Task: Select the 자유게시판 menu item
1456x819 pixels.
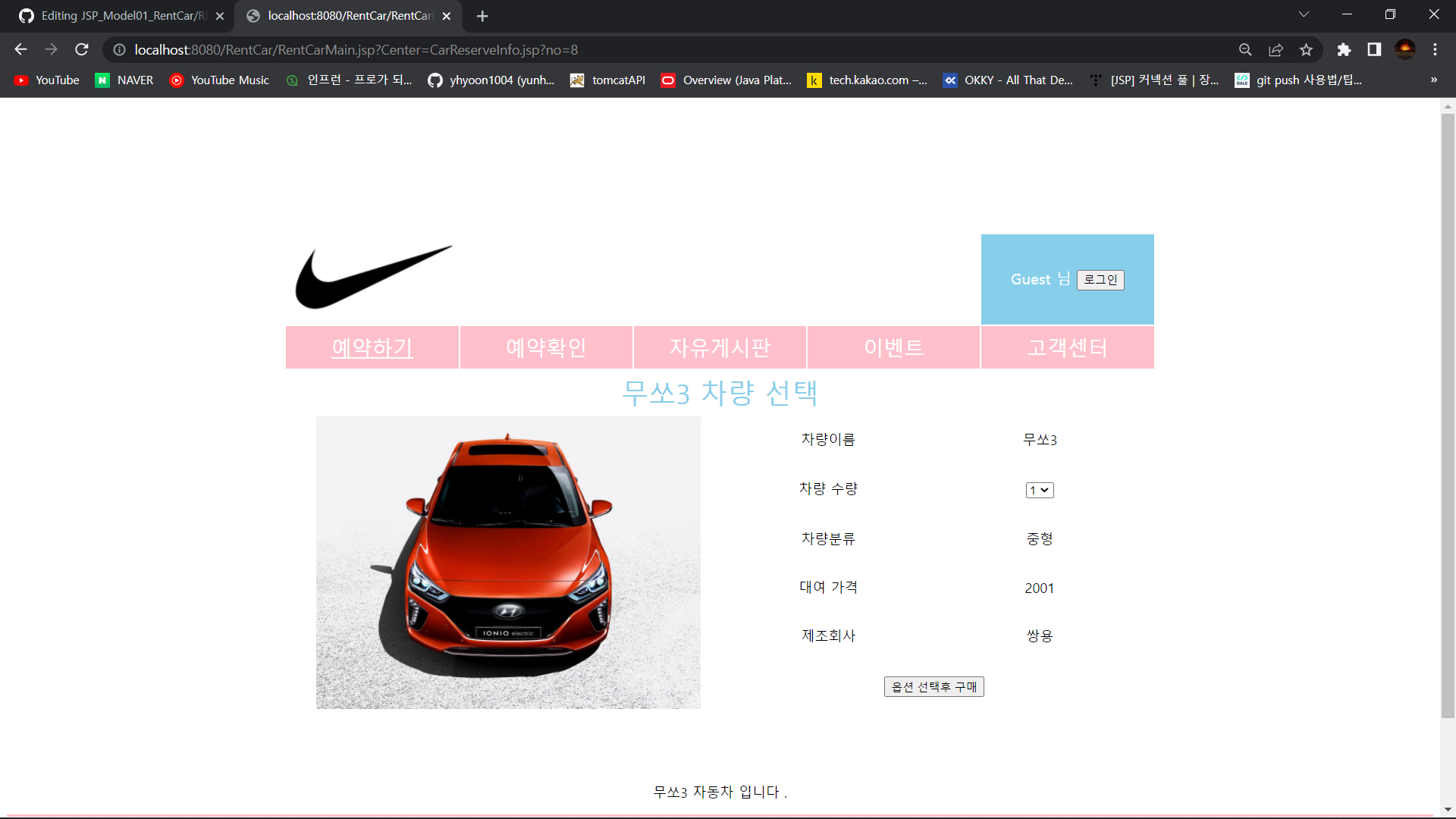Action: coord(720,347)
